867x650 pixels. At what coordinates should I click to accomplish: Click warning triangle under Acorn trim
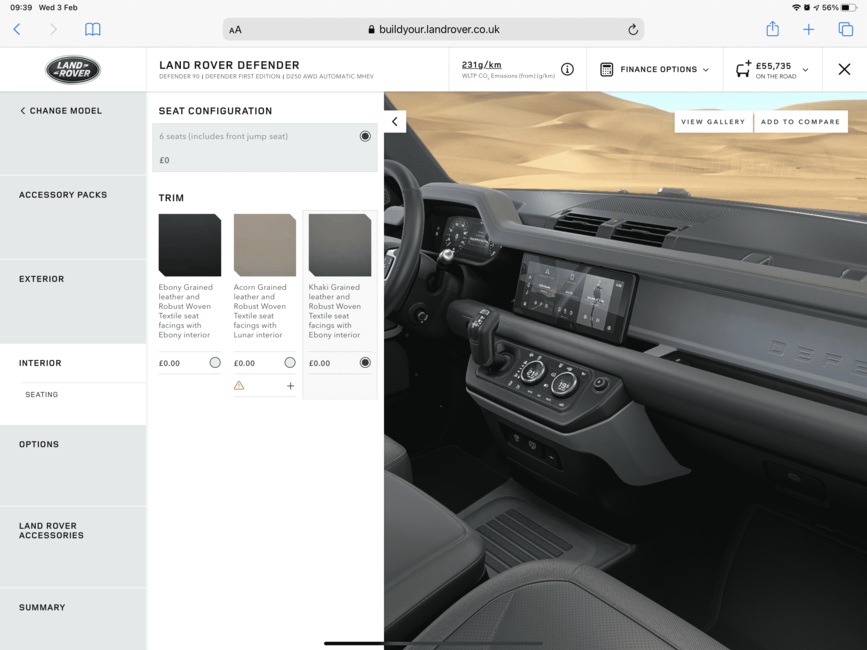(239, 385)
